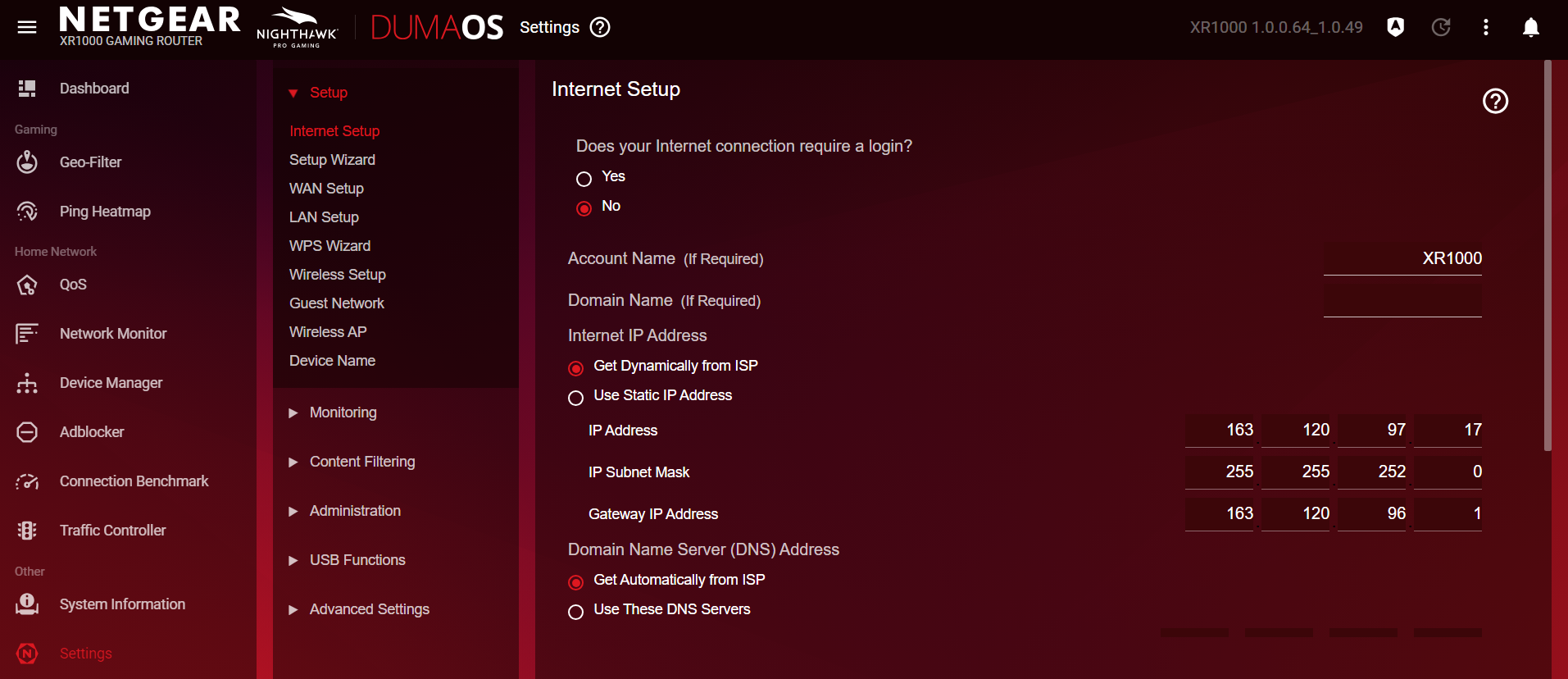Open the hamburger navigation menu

[27, 27]
